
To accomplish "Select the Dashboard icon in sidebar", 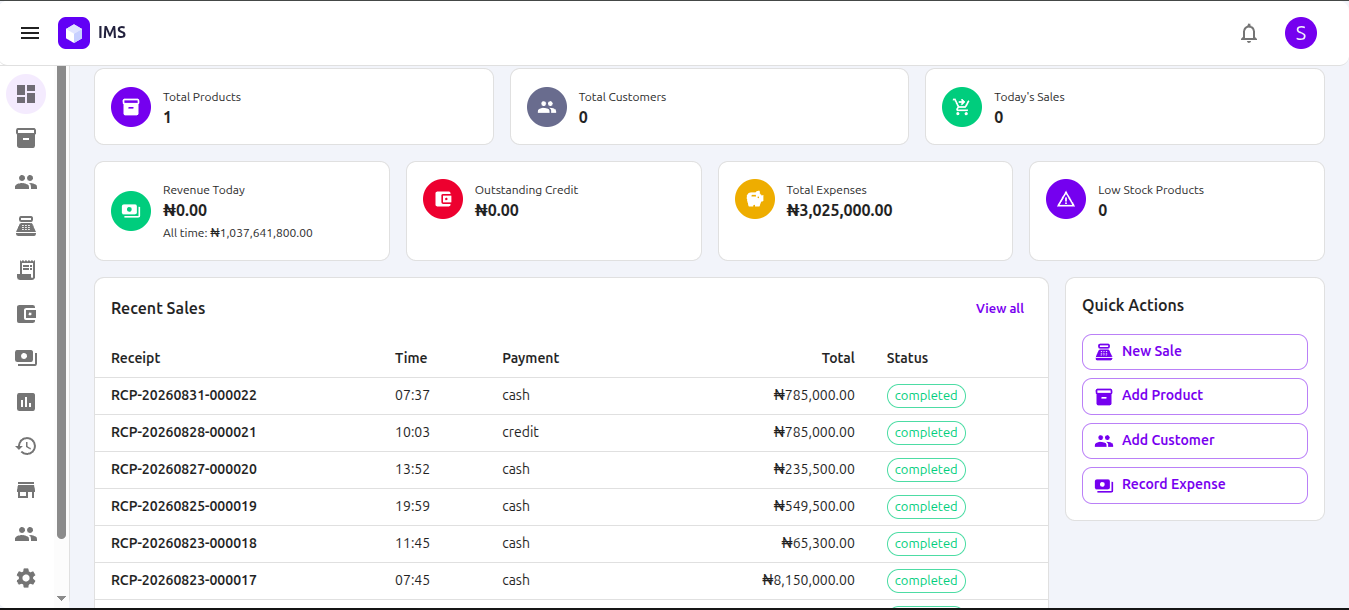I will [26, 94].
